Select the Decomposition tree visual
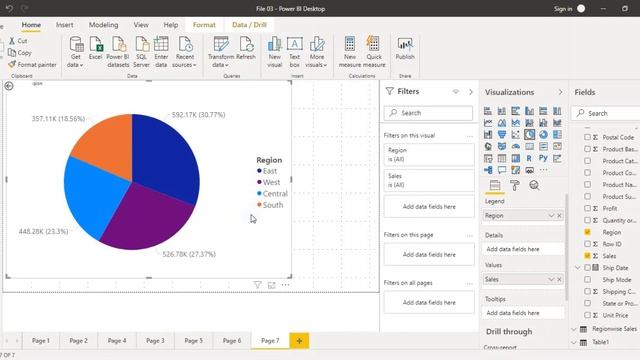This screenshot has width=640, height=360. click(488, 170)
